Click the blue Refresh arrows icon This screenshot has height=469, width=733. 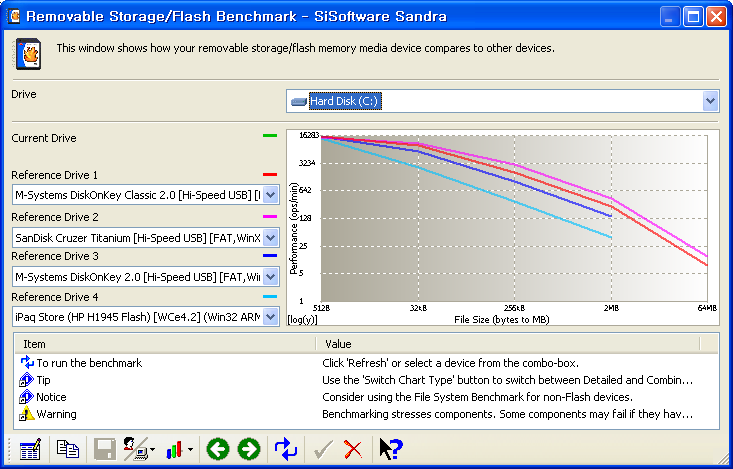pyautogui.click(x=286, y=449)
